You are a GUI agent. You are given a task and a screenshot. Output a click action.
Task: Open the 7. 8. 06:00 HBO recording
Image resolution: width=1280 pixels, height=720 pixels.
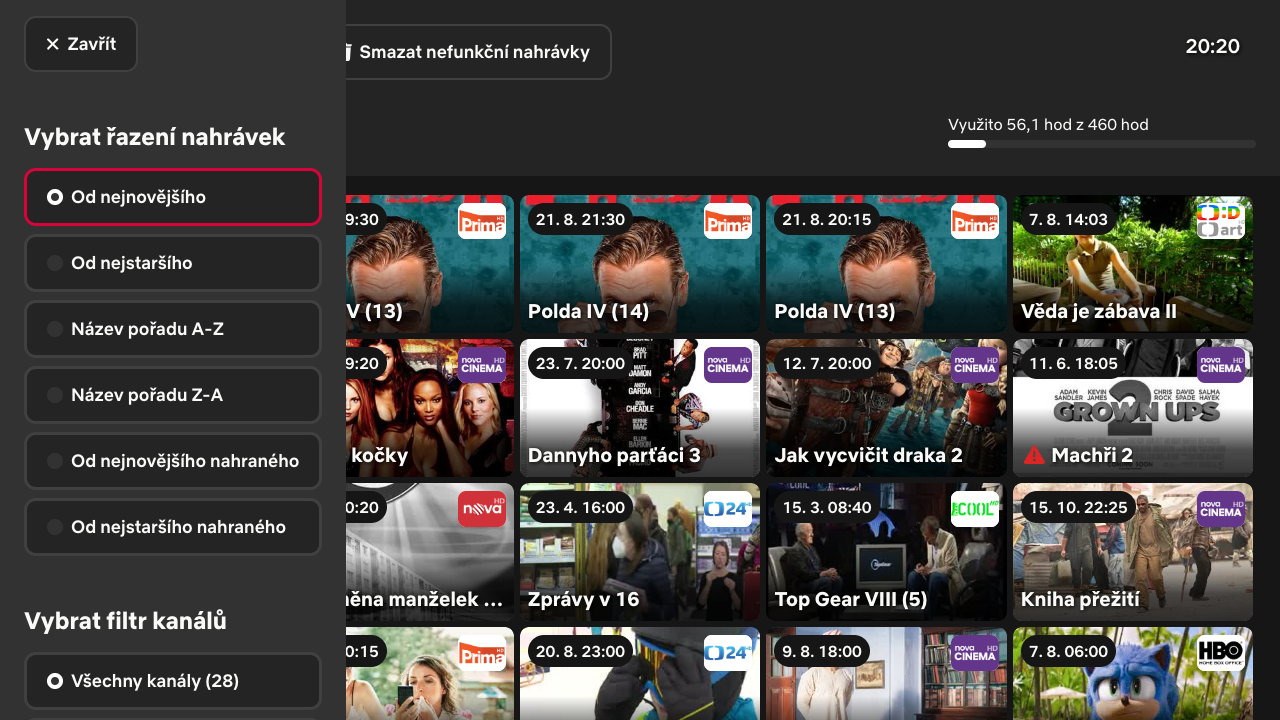coord(1133,674)
